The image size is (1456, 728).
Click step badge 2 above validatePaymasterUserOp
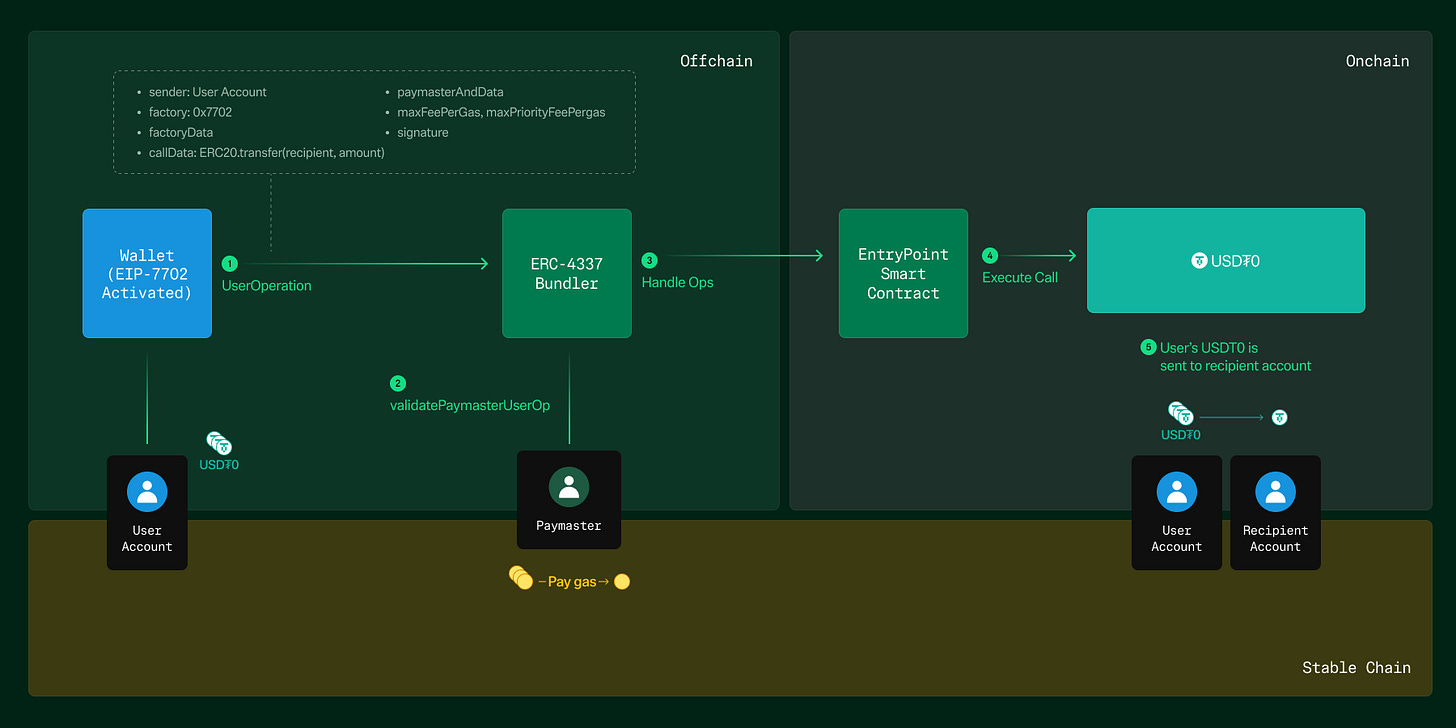(398, 383)
